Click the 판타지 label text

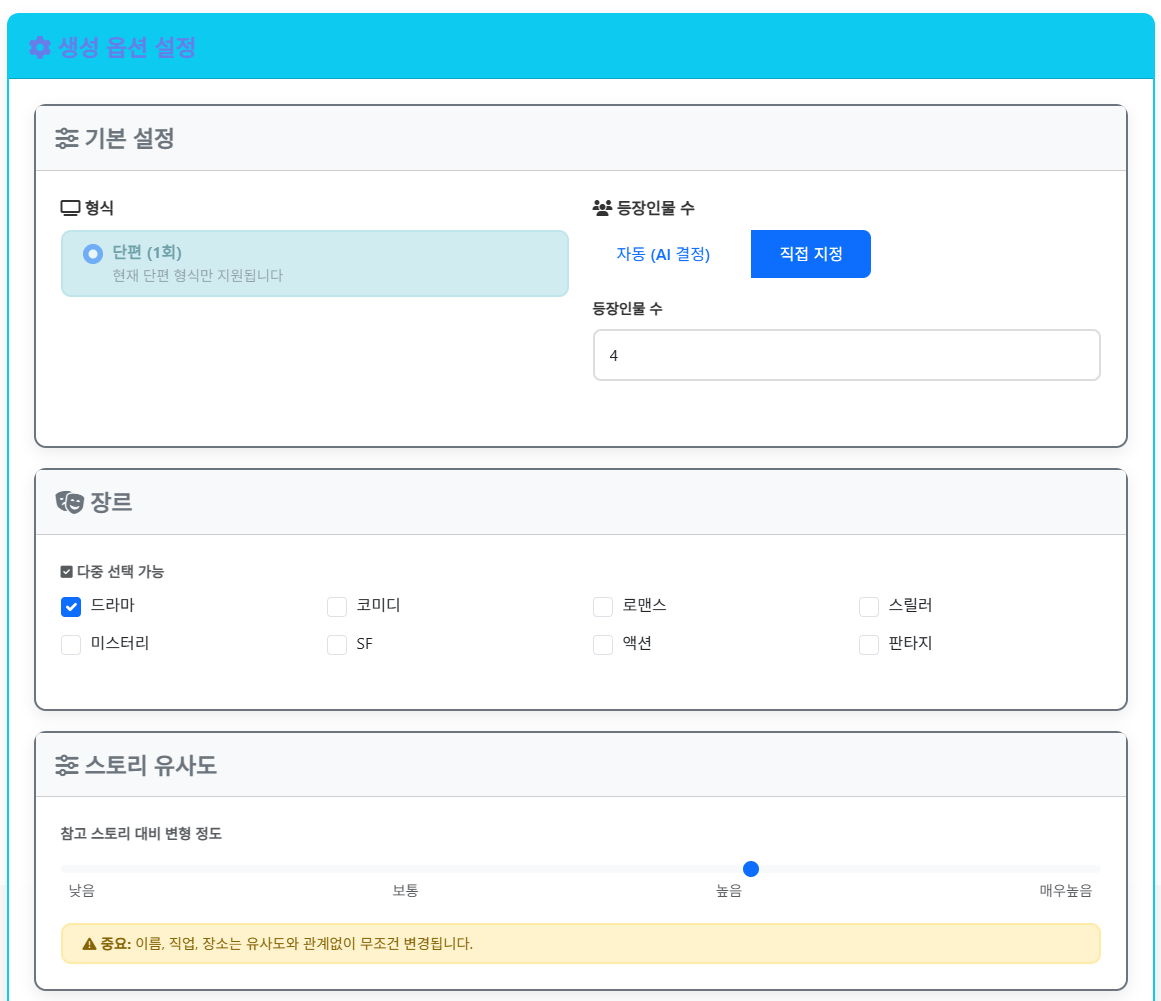(x=910, y=643)
